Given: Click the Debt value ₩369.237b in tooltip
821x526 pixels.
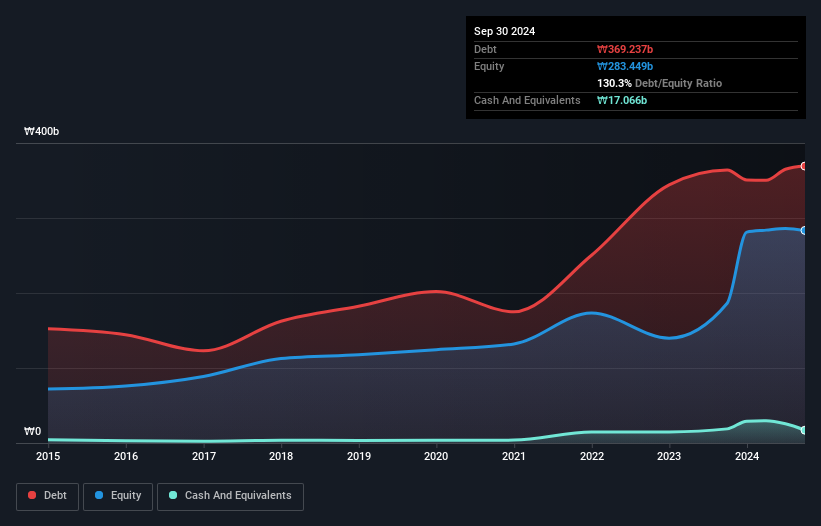Looking at the screenshot, I should (625, 49).
